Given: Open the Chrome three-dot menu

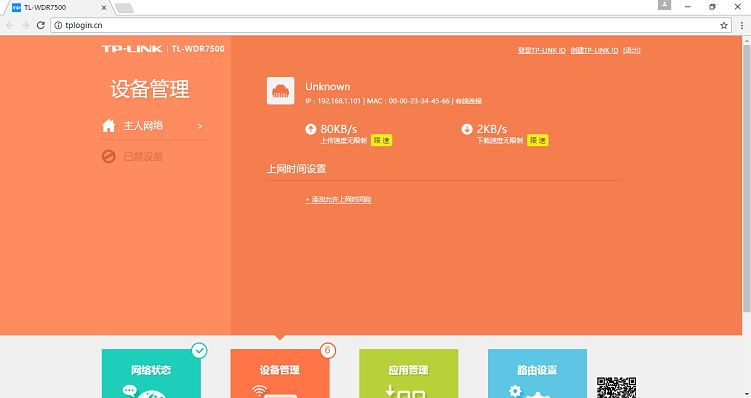Looking at the screenshot, I should coord(741,25).
